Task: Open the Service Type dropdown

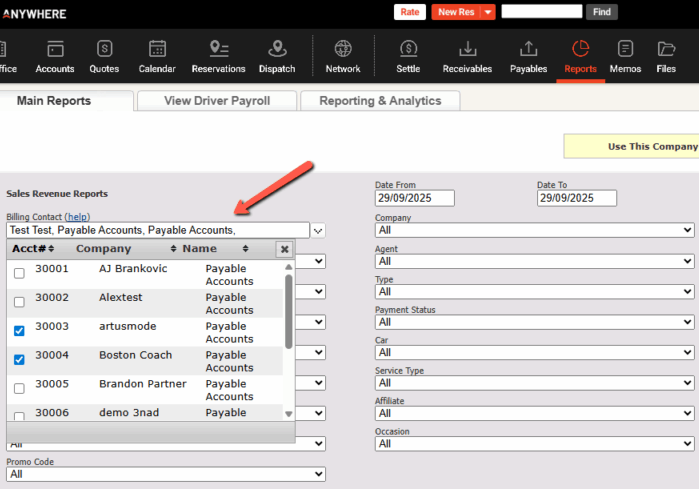Action: click(534, 382)
